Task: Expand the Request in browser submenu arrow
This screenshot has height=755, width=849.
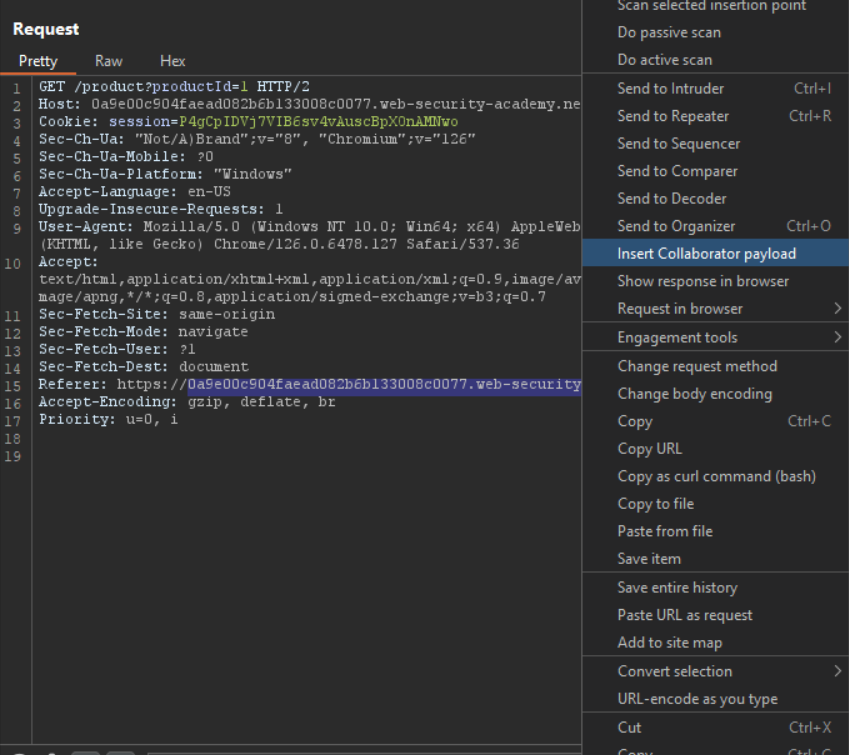Action: tap(838, 309)
